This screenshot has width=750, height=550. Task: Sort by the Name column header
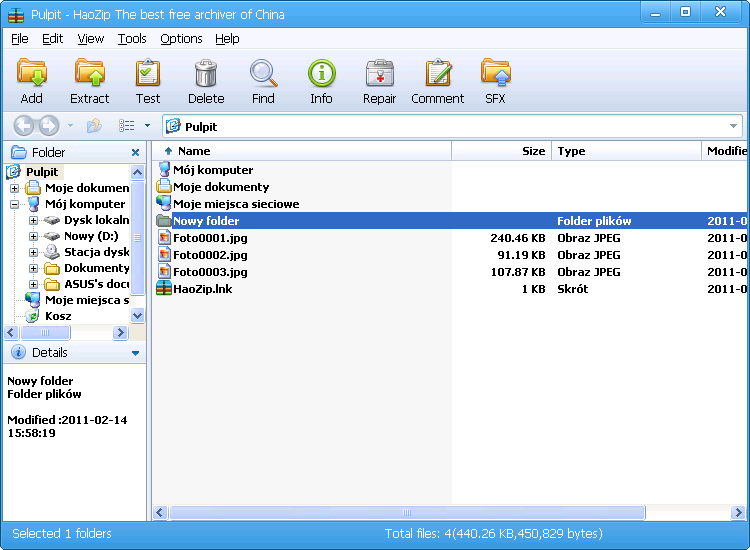tap(302, 151)
